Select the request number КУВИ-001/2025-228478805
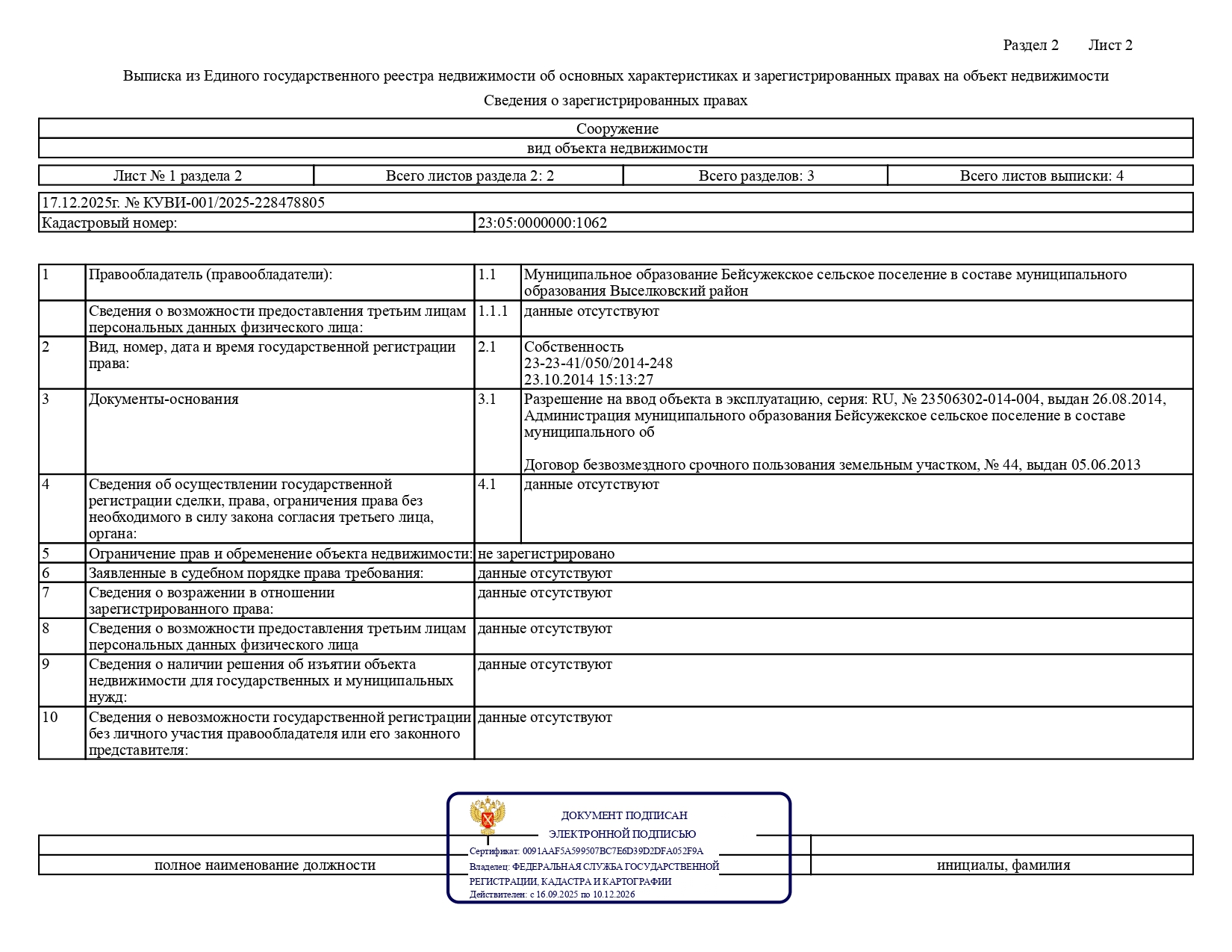The height and width of the screenshot is (952, 1232). tap(234, 202)
